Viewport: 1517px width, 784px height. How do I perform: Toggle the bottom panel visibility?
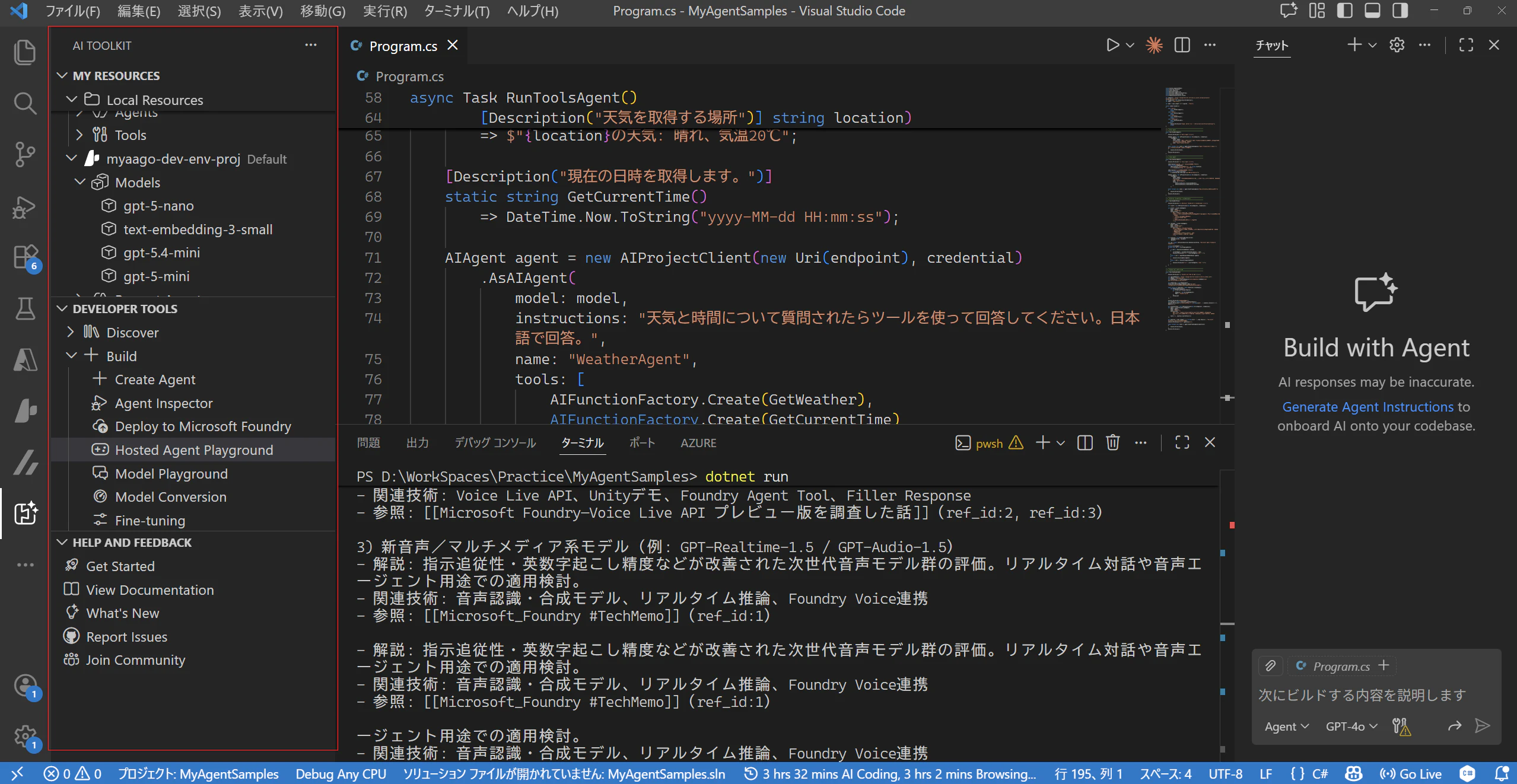[1372, 11]
